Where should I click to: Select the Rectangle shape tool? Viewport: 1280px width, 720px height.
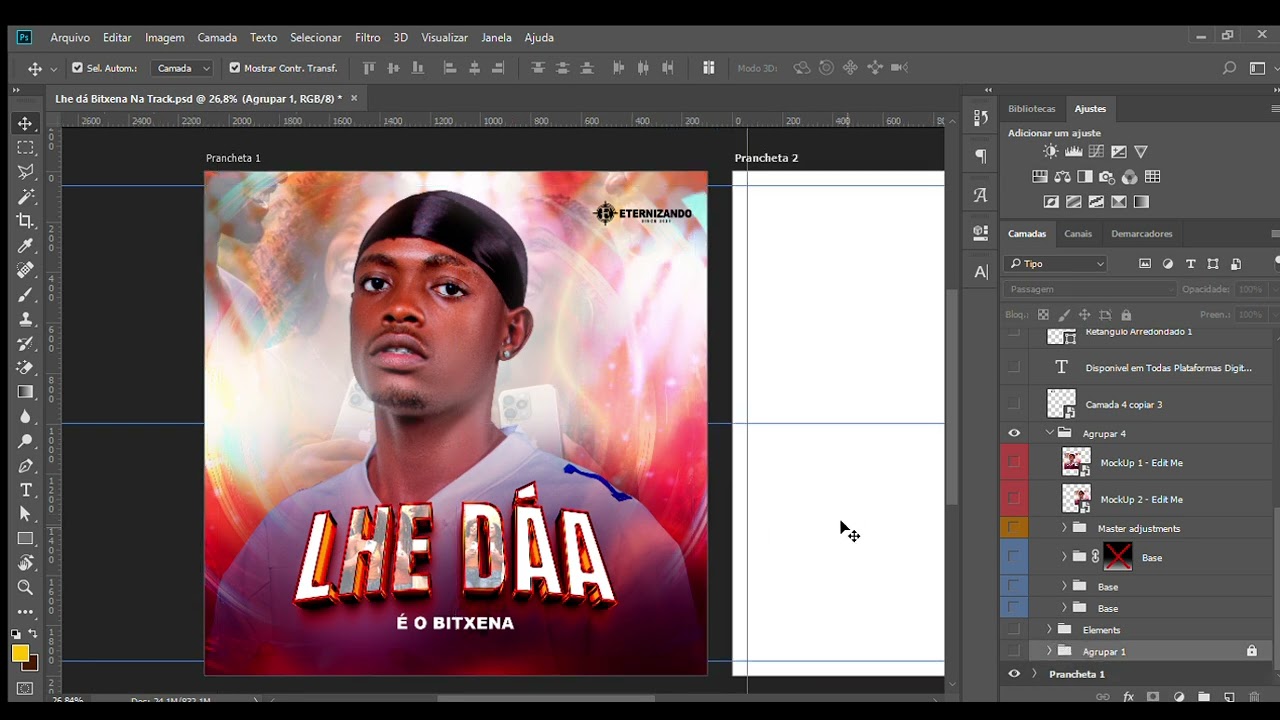tap(26, 539)
